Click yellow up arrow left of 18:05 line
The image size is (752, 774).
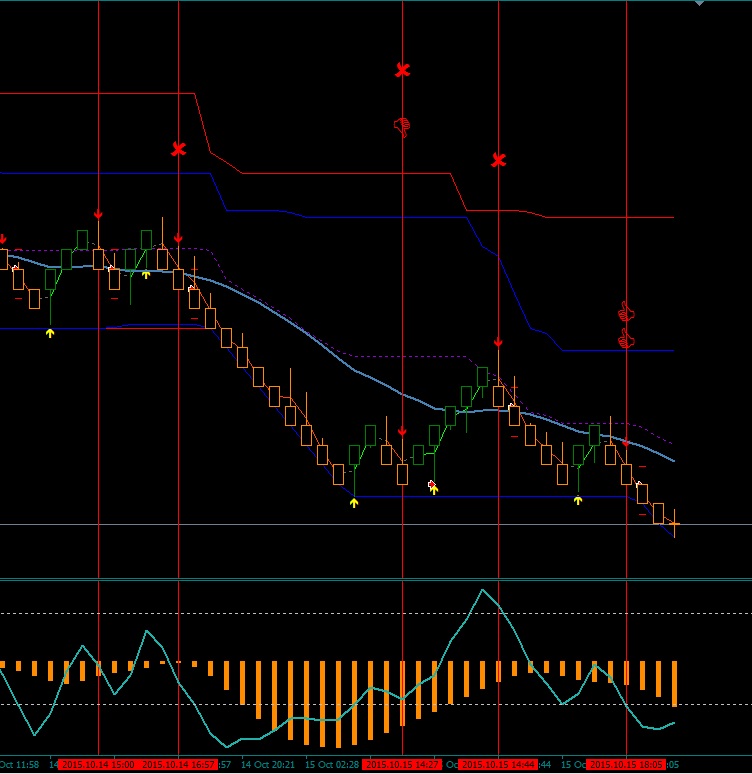pos(578,501)
